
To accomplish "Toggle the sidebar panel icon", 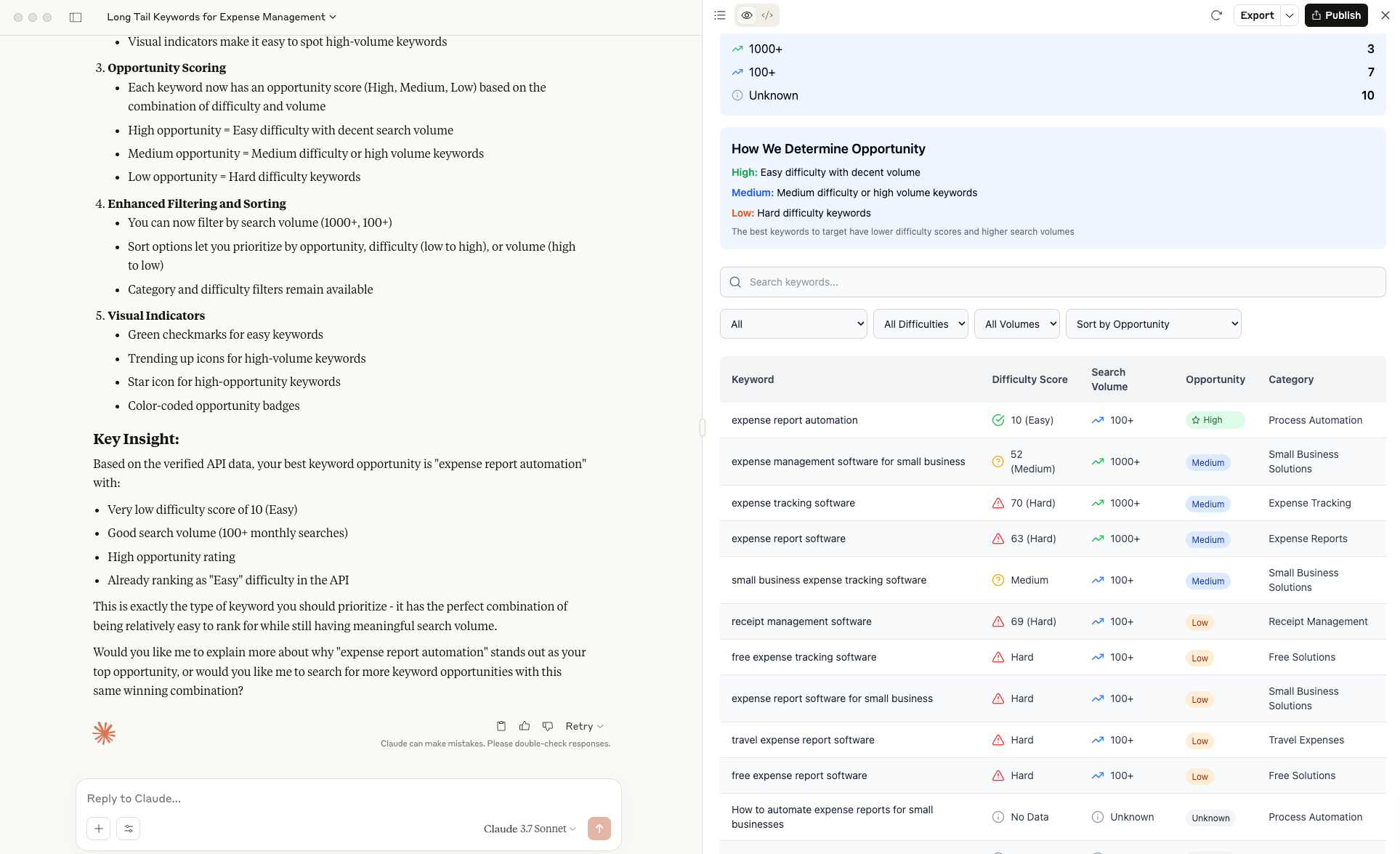I will pyautogui.click(x=76, y=17).
